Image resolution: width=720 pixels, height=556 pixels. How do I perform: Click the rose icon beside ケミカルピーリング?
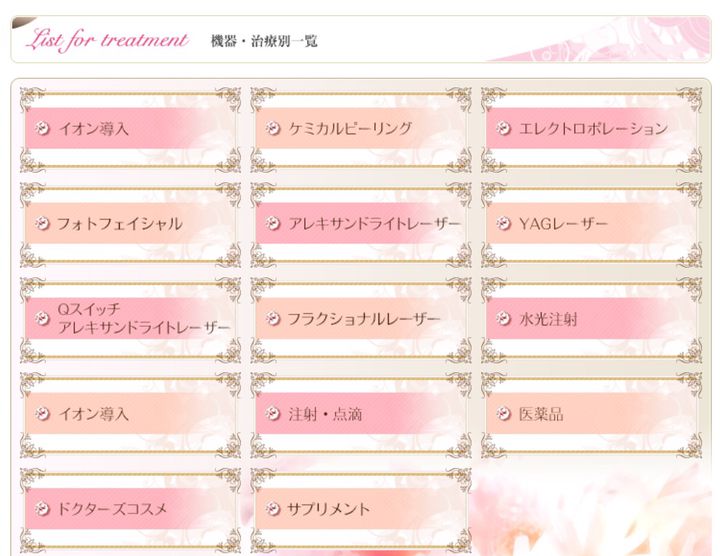pos(273,129)
